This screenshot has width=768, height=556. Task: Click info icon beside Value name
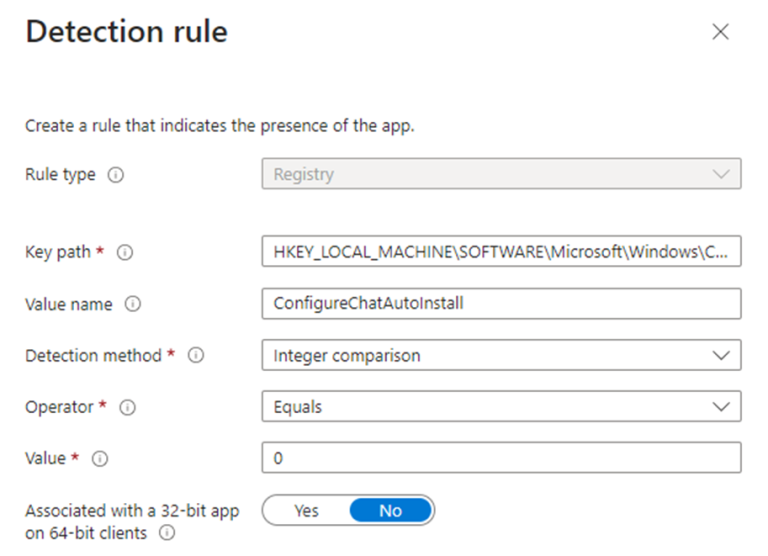click(133, 304)
